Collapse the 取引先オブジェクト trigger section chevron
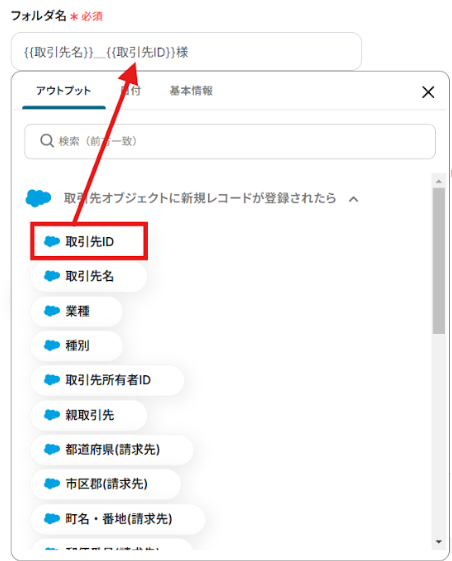 tap(353, 199)
